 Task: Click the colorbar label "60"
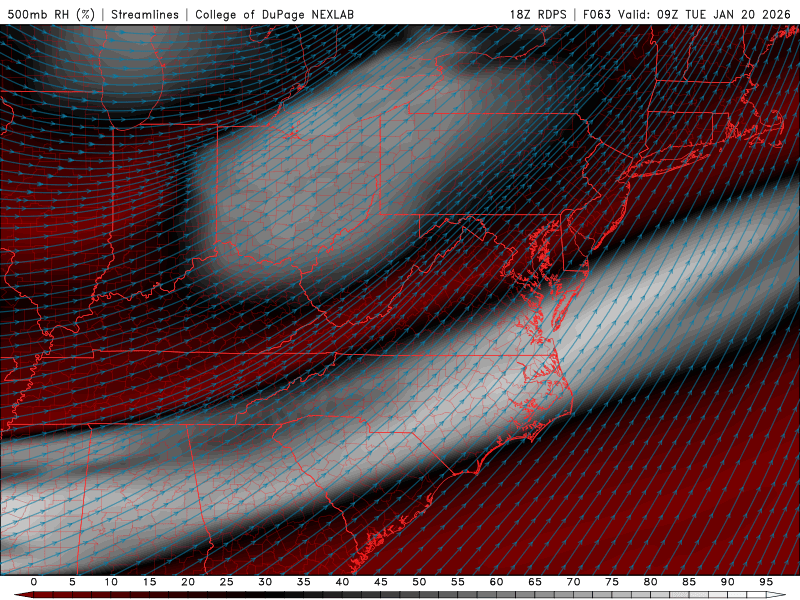[496, 582]
